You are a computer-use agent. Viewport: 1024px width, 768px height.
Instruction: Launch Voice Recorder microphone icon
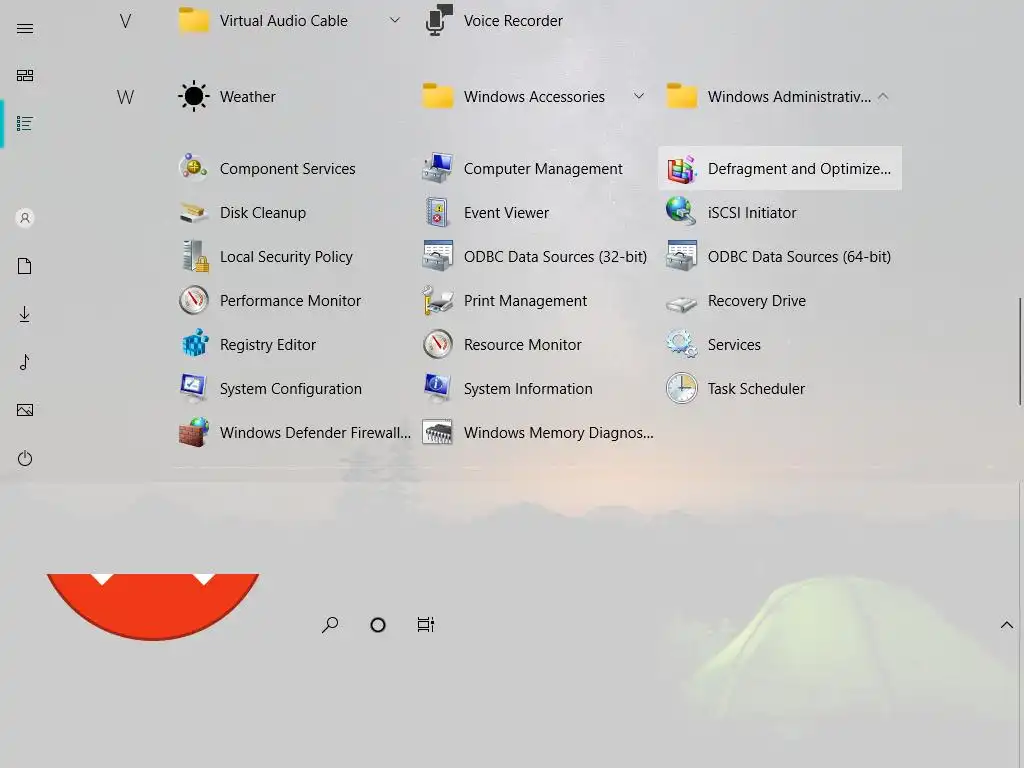(438, 20)
